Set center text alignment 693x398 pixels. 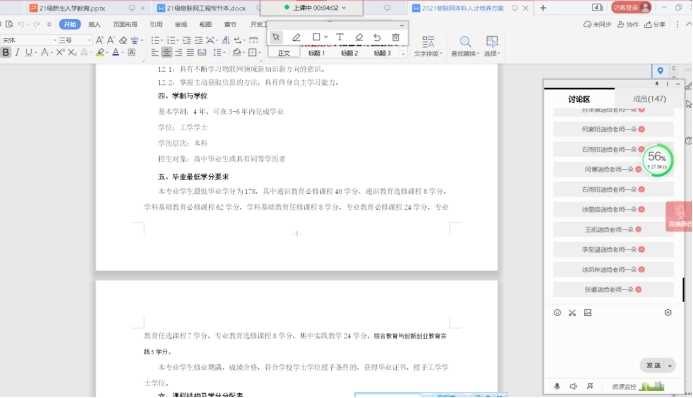tap(167, 53)
